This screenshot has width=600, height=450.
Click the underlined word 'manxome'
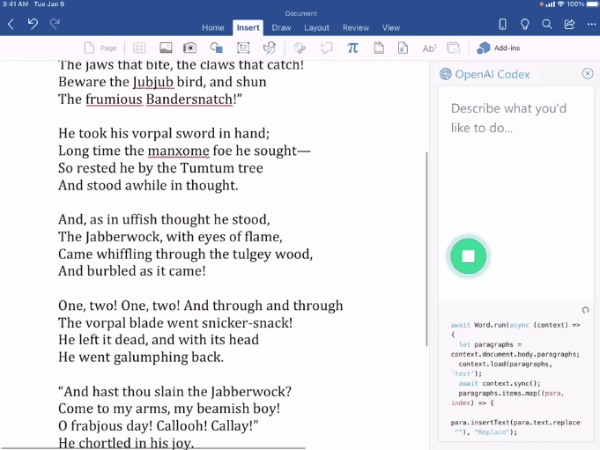178,151
